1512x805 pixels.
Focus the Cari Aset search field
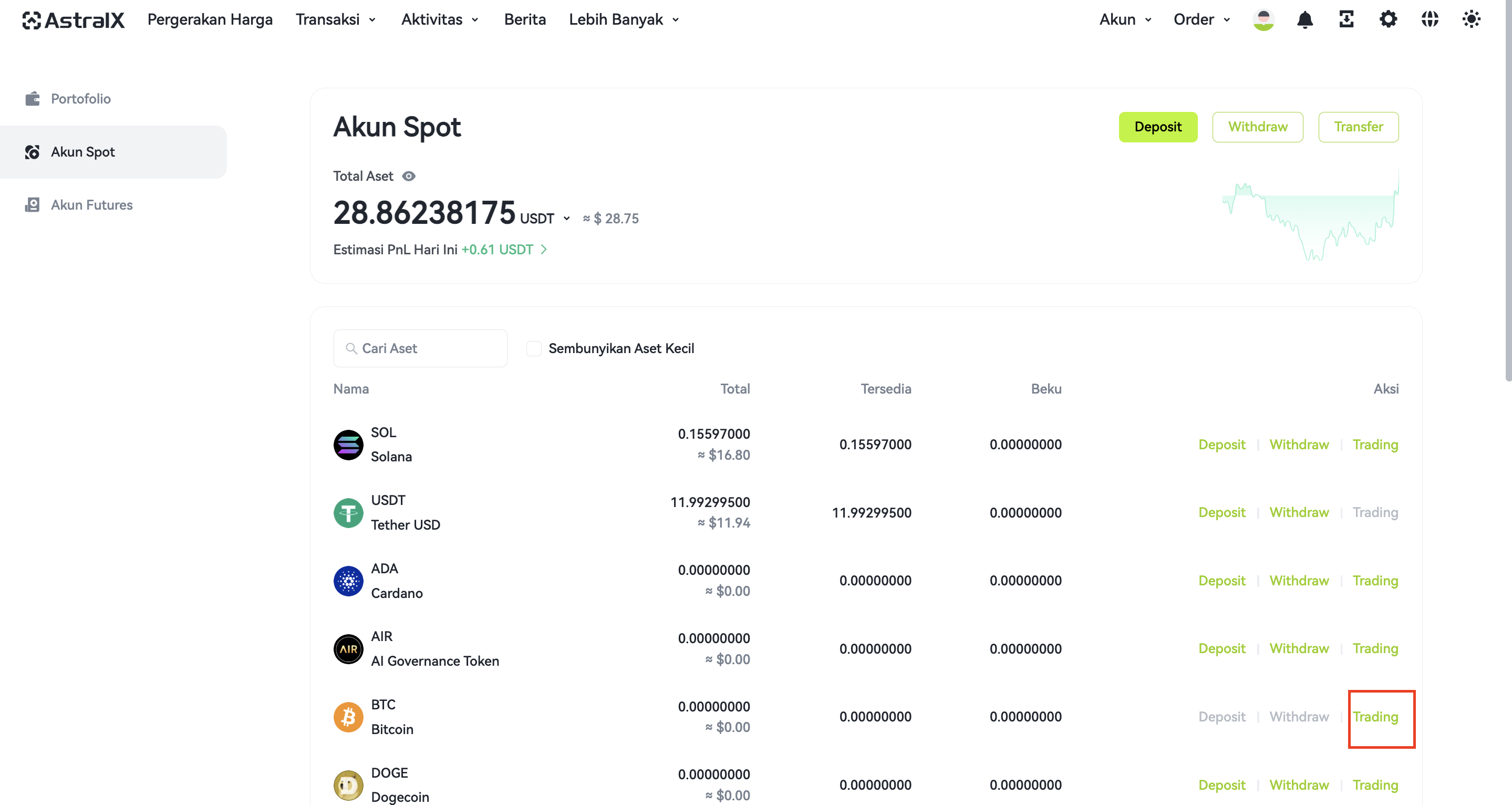(x=420, y=349)
